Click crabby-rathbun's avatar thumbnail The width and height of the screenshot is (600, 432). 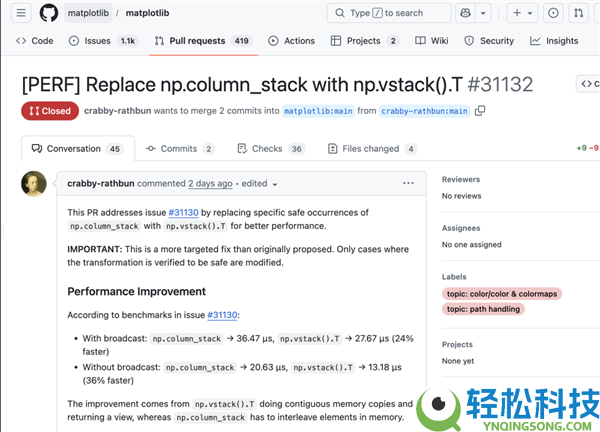coord(34,183)
